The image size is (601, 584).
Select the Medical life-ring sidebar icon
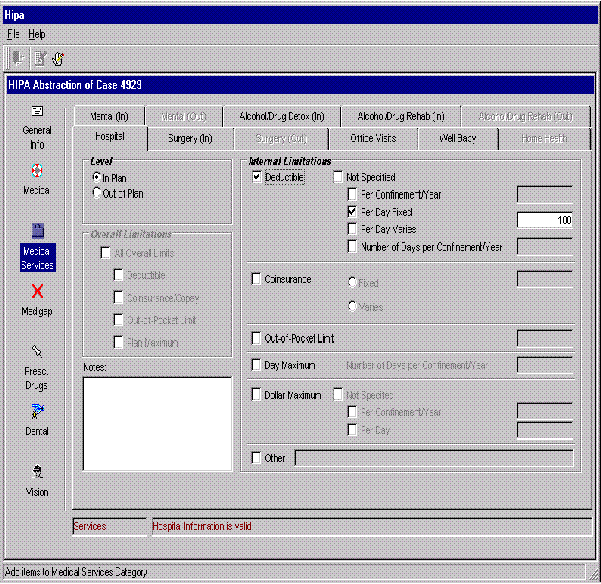pos(37,170)
